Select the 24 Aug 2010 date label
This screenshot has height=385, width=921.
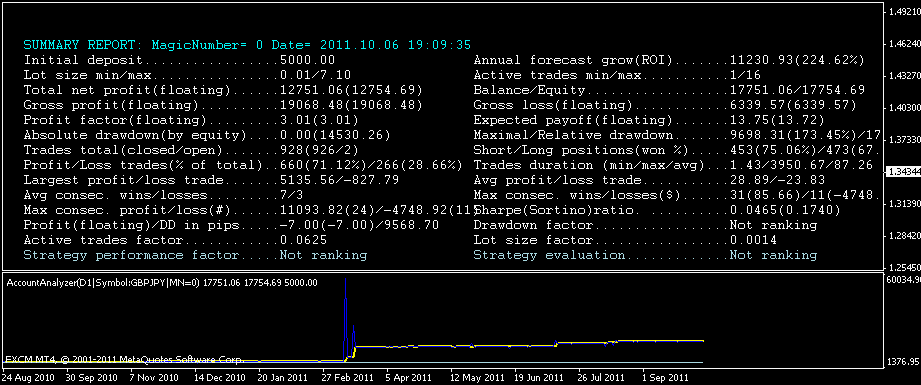coord(28,378)
